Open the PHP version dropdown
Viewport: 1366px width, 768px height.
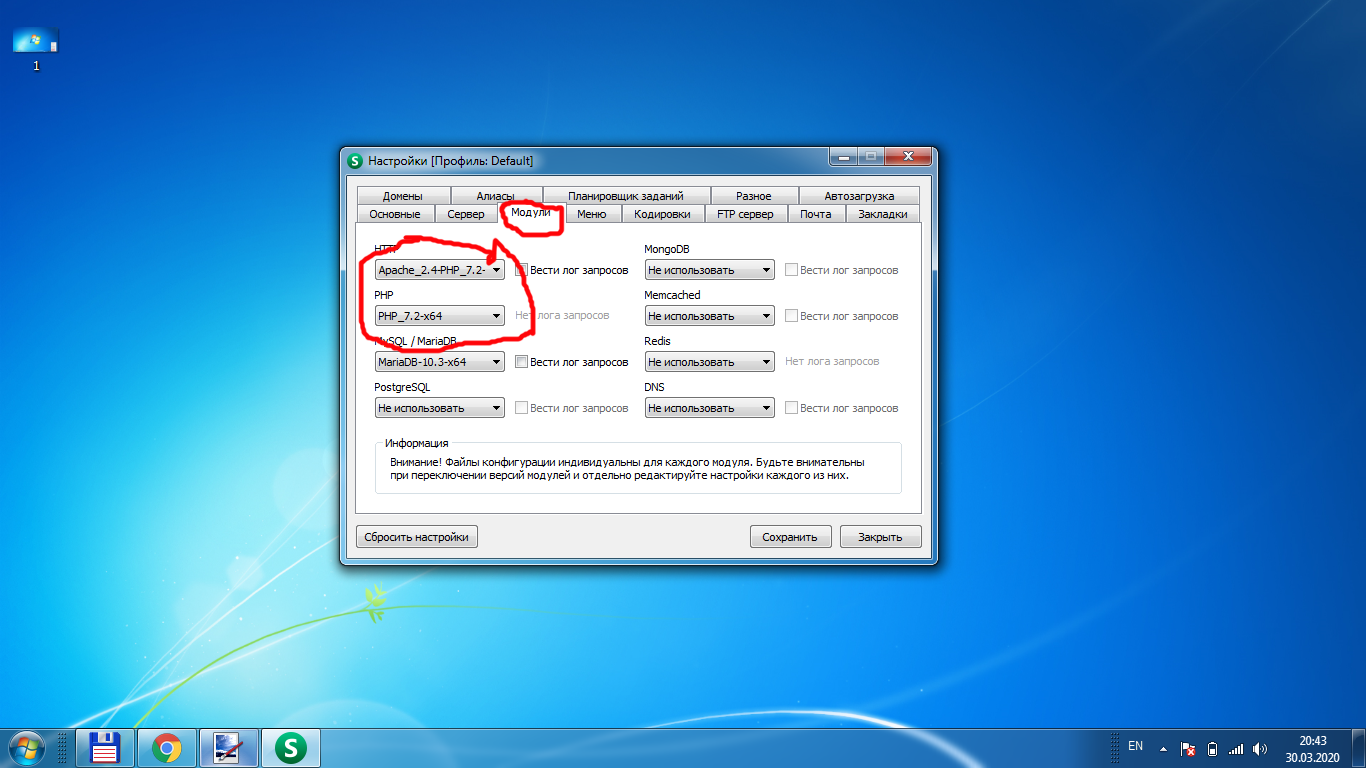click(x=440, y=316)
